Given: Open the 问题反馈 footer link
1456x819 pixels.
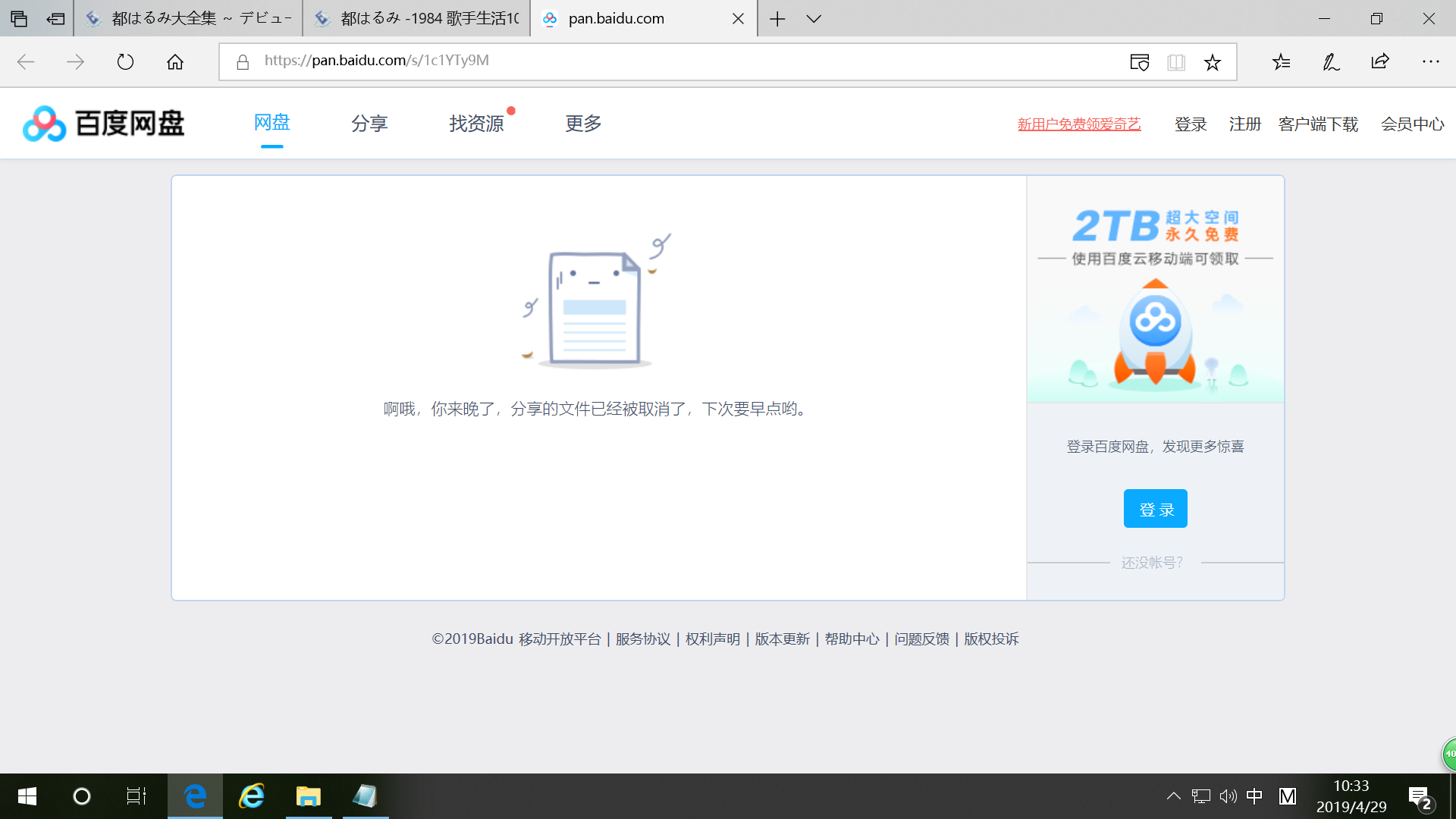Looking at the screenshot, I should (x=922, y=639).
